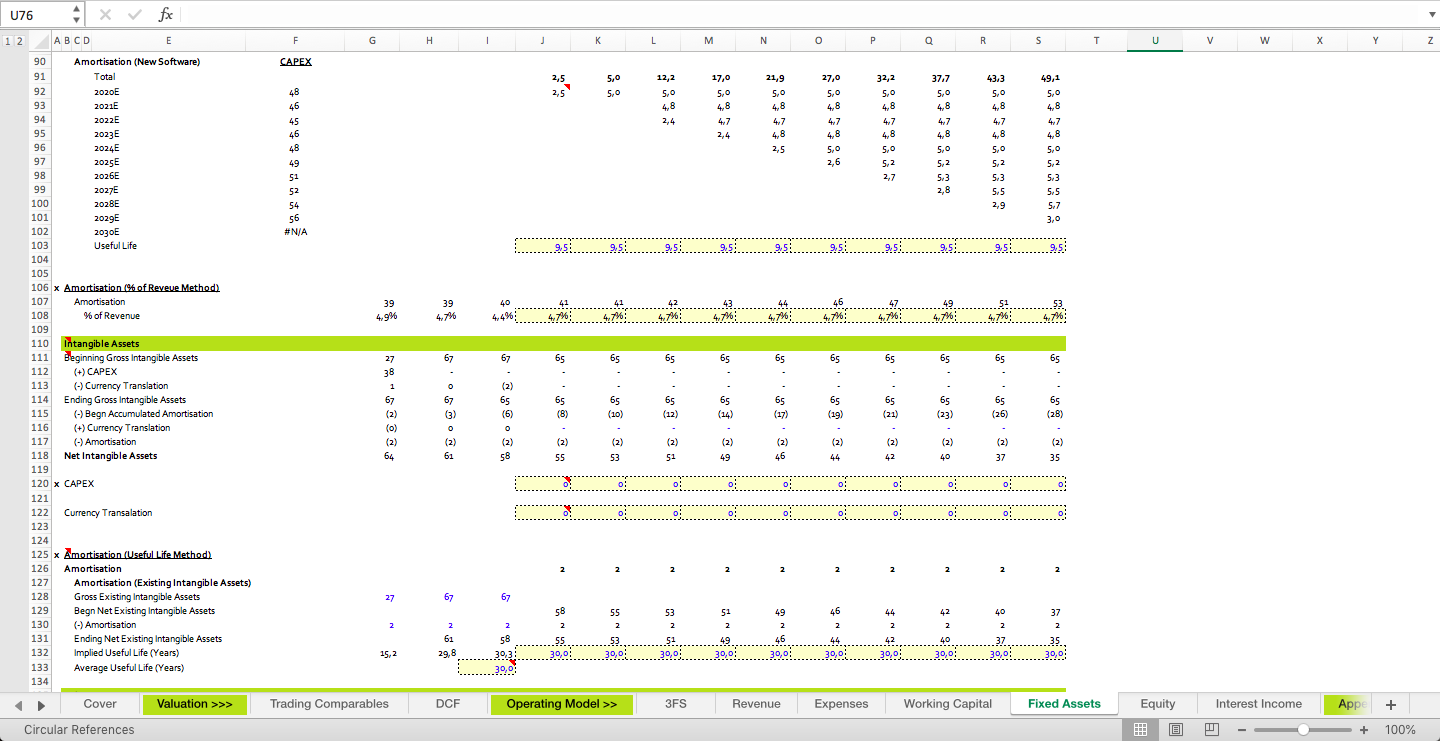Go to previous sheet tab arrow
Image resolution: width=1440 pixels, height=741 pixels.
pyautogui.click(x=16, y=704)
